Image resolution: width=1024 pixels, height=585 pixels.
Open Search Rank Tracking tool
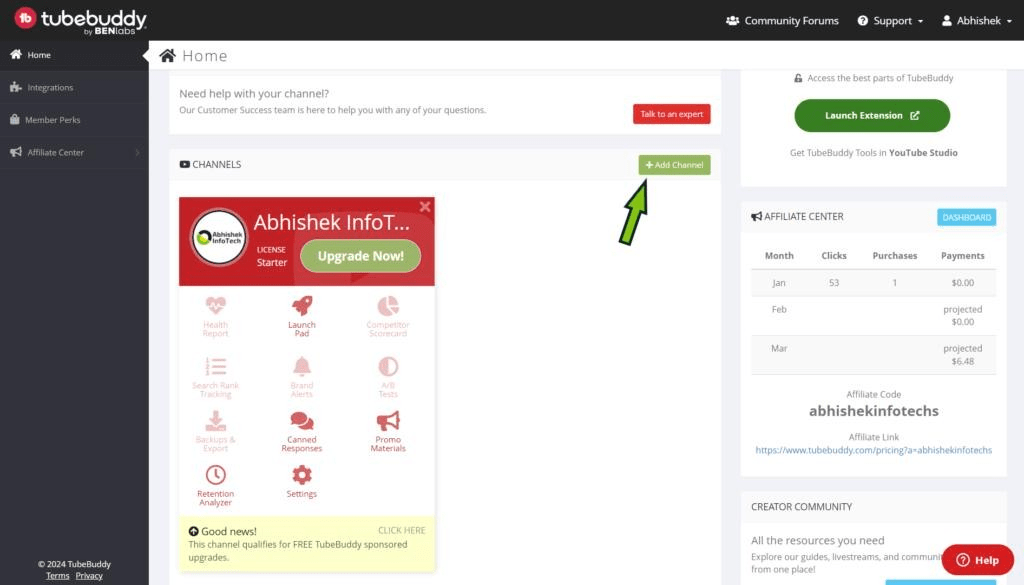pos(216,377)
